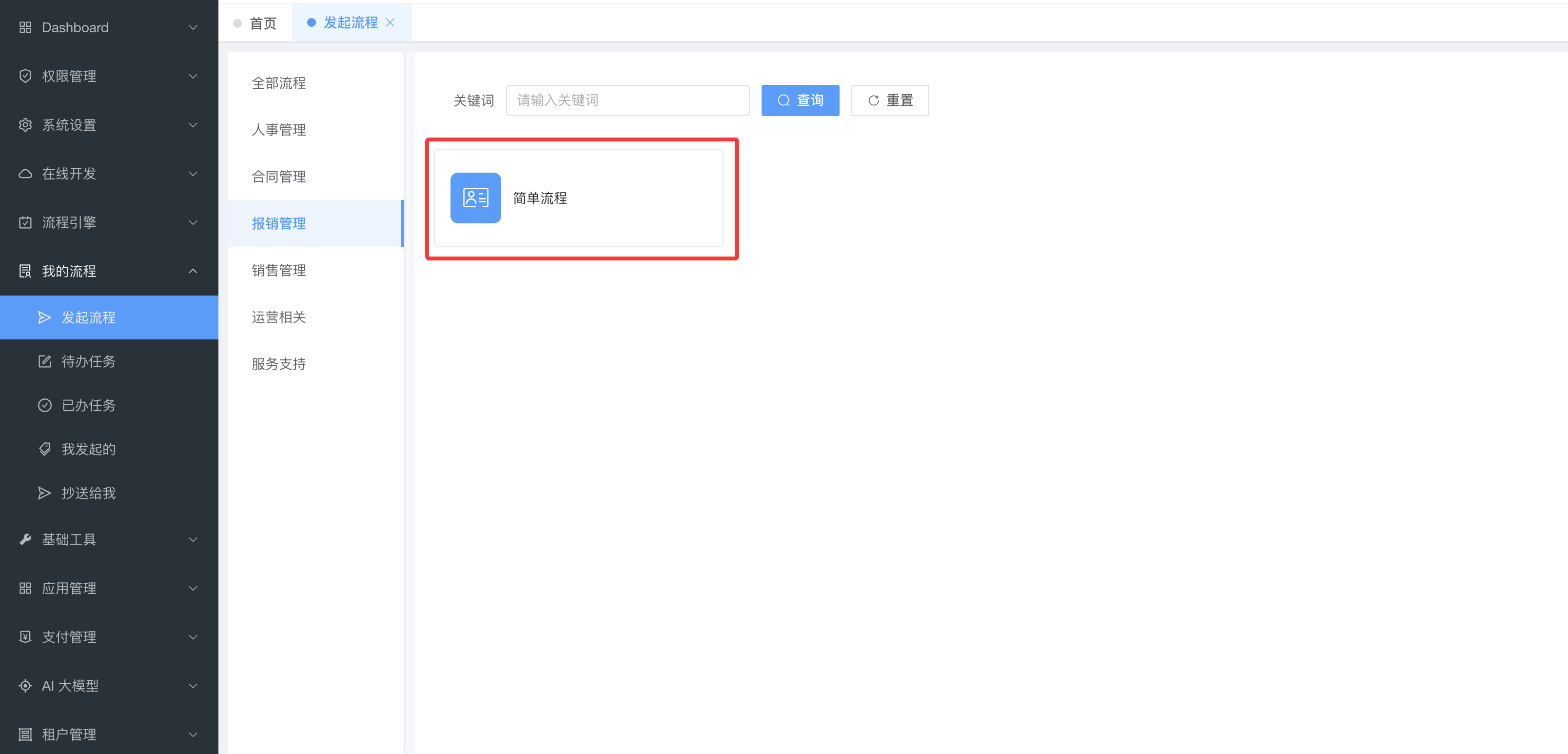Click the Dashboard grid icon in sidebar
The image size is (1568, 754).
coord(25,27)
